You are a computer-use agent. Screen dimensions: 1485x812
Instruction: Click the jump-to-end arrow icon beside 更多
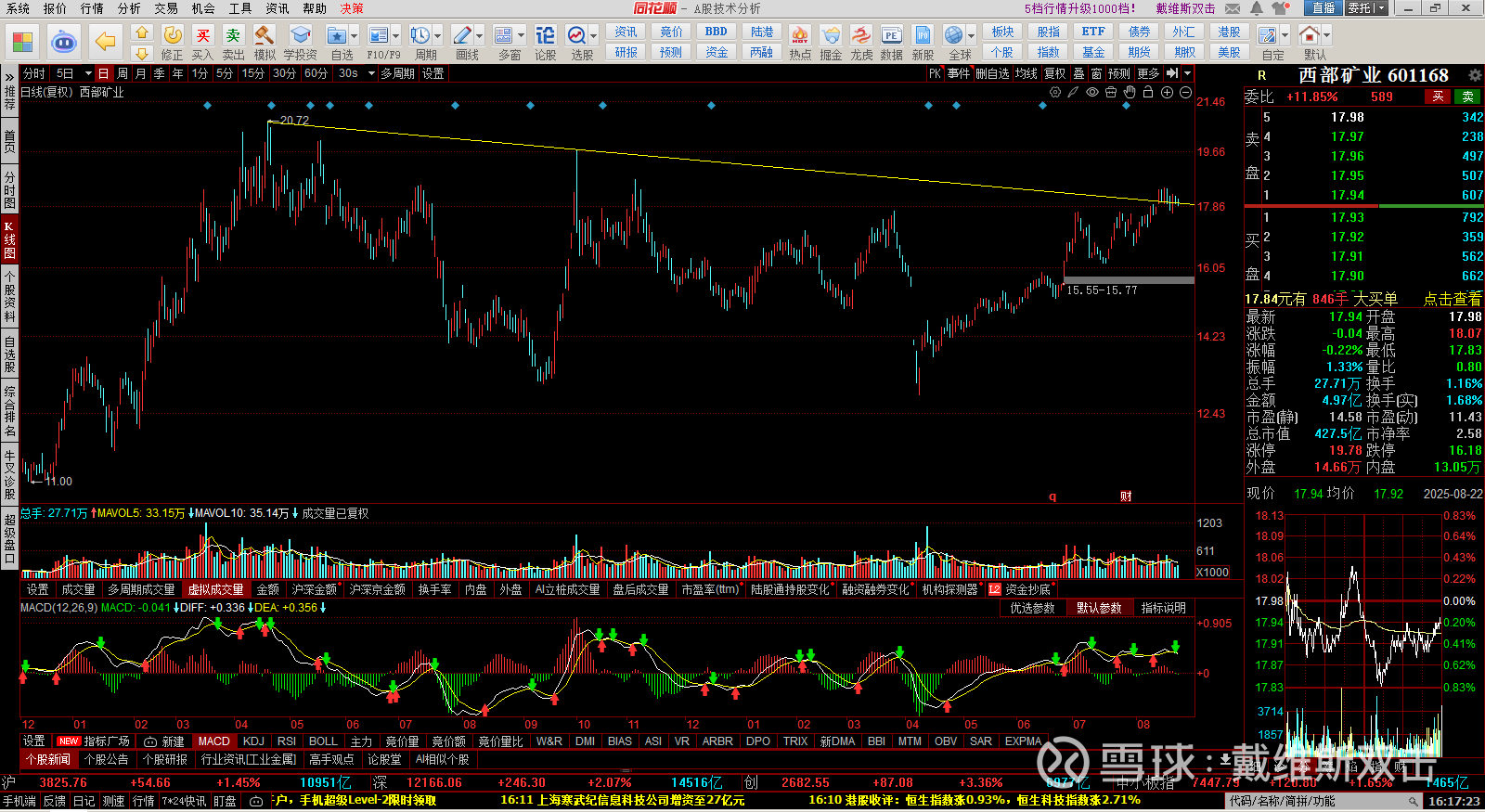pyautogui.click(x=1172, y=73)
